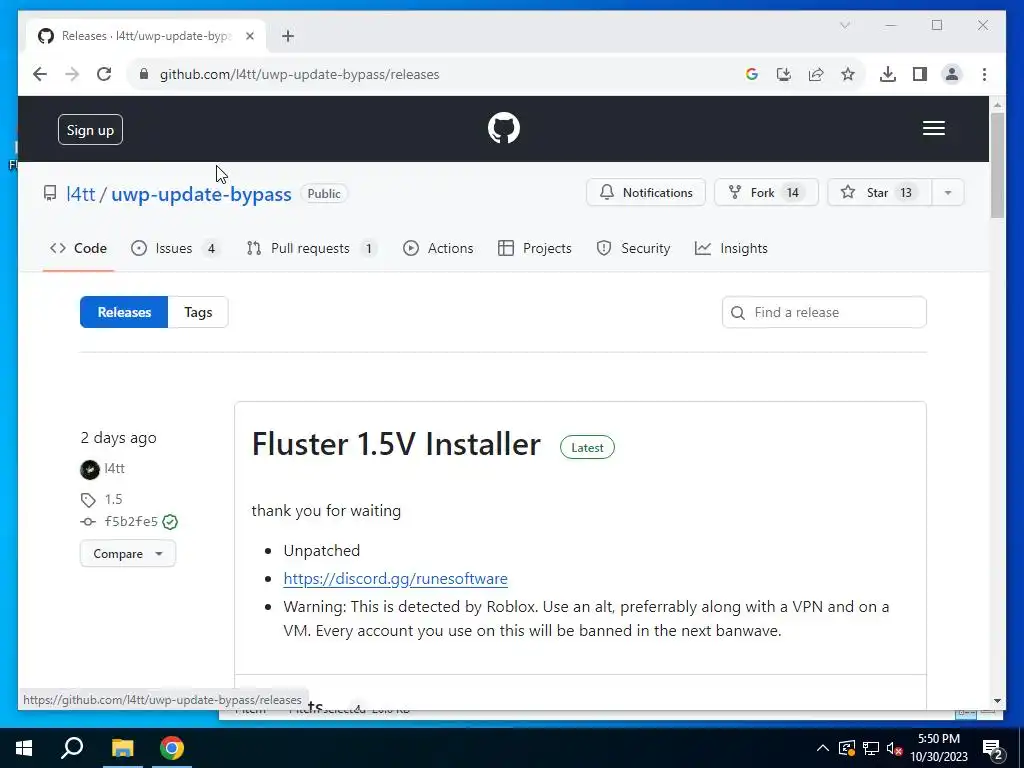This screenshot has width=1024, height=768.
Task: Open network status tray icon
Action: tap(871, 748)
